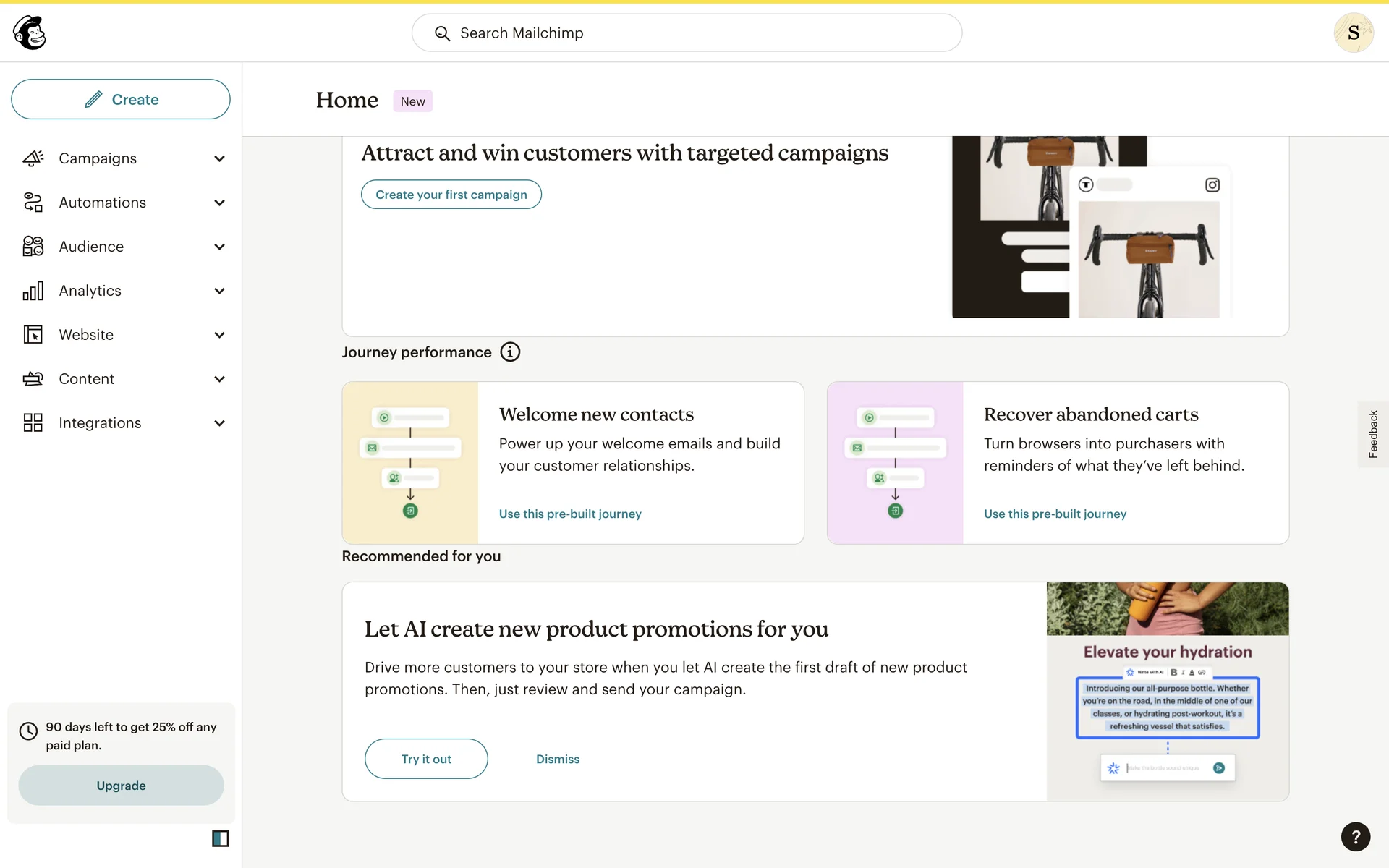This screenshot has height=868, width=1389.
Task: Click the Audience contacts icon
Action: click(33, 247)
